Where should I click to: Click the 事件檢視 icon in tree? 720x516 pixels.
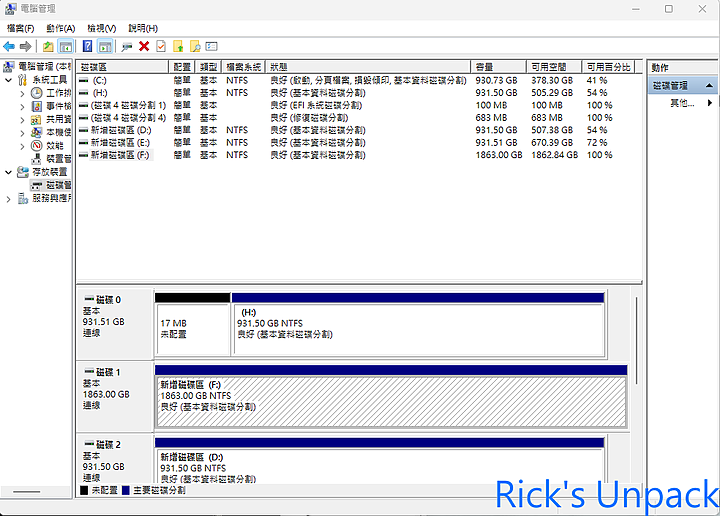(36, 107)
